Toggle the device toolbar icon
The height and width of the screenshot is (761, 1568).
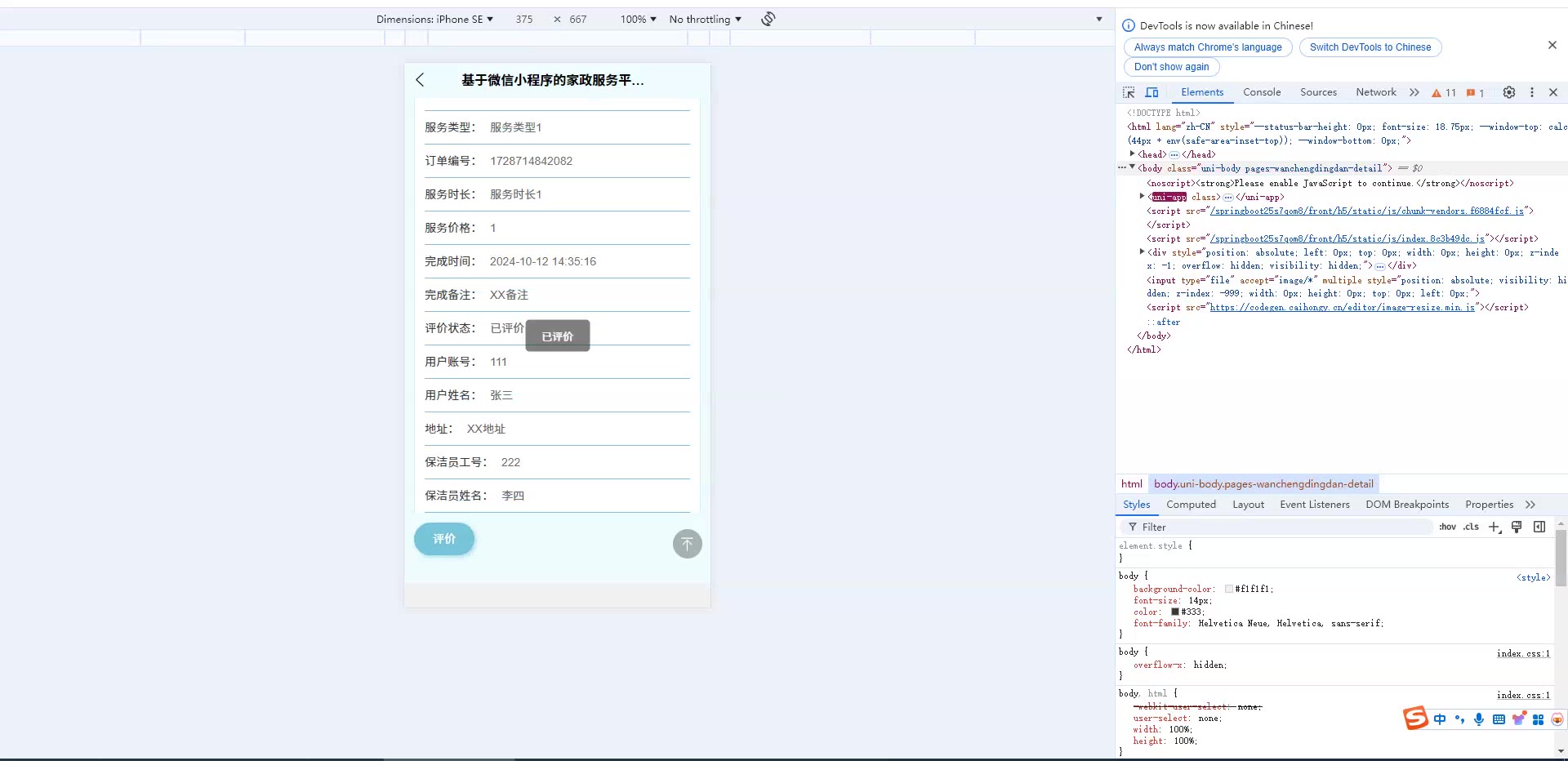coord(1151,93)
